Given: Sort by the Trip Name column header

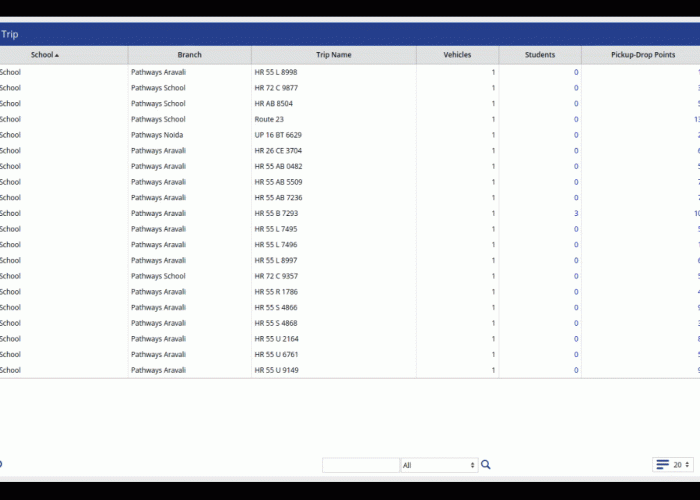Looking at the screenshot, I should click(332, 55).
